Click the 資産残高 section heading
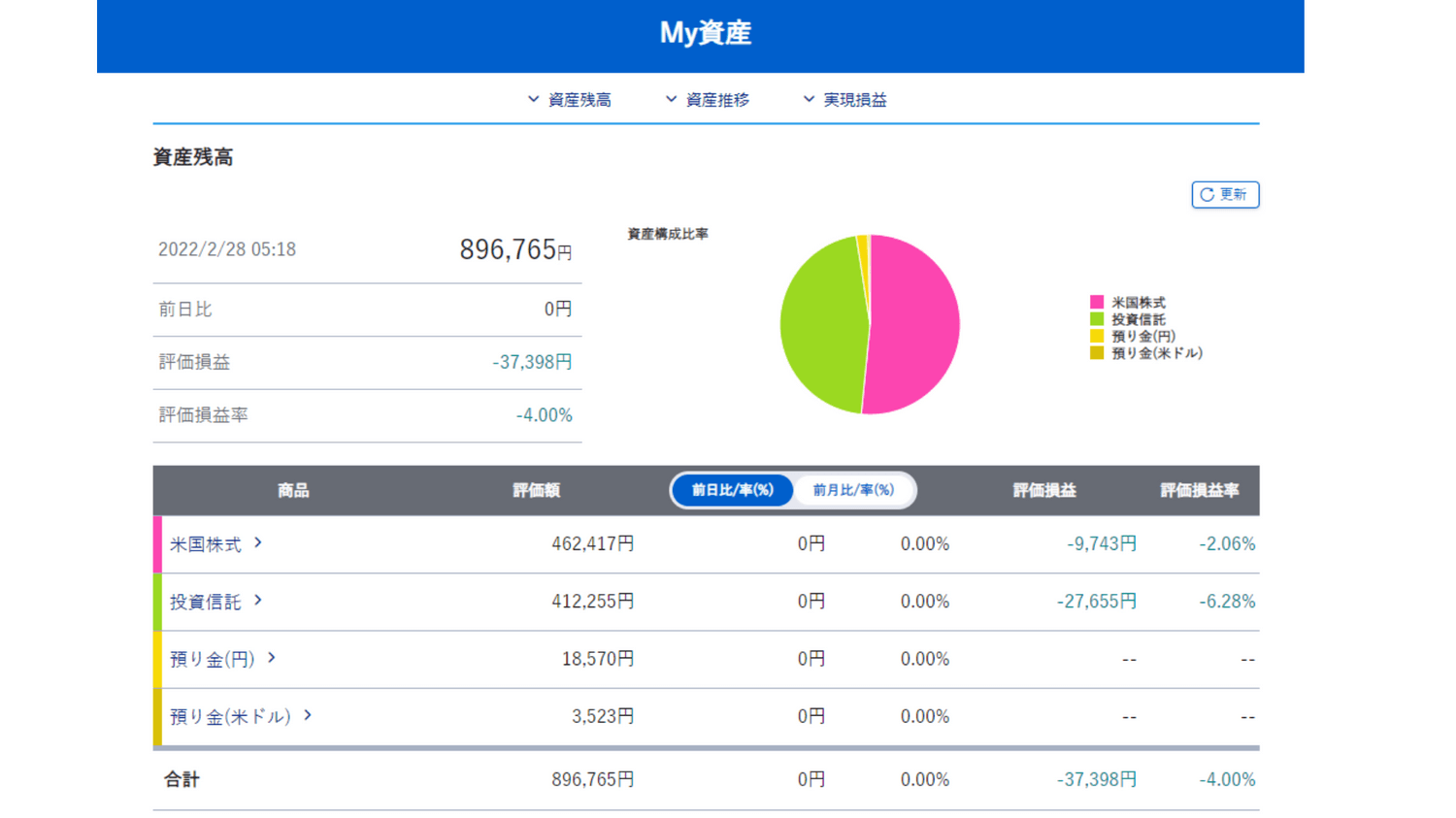Viewport: 1456px width, 818px height. 192,157
